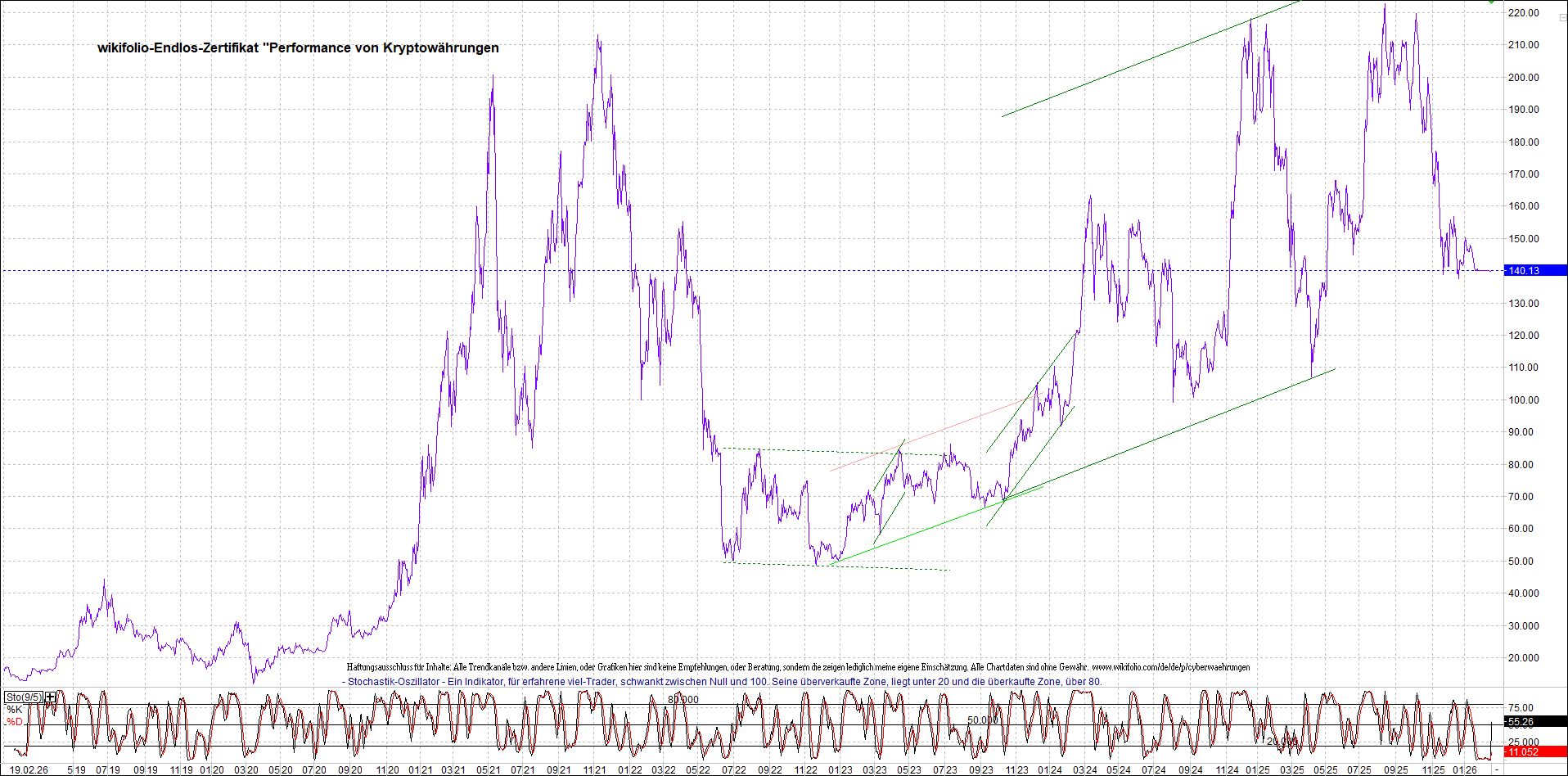Click the 50.000 midline level label
This screenshot has width=1568, height=776.
point(982,720)
